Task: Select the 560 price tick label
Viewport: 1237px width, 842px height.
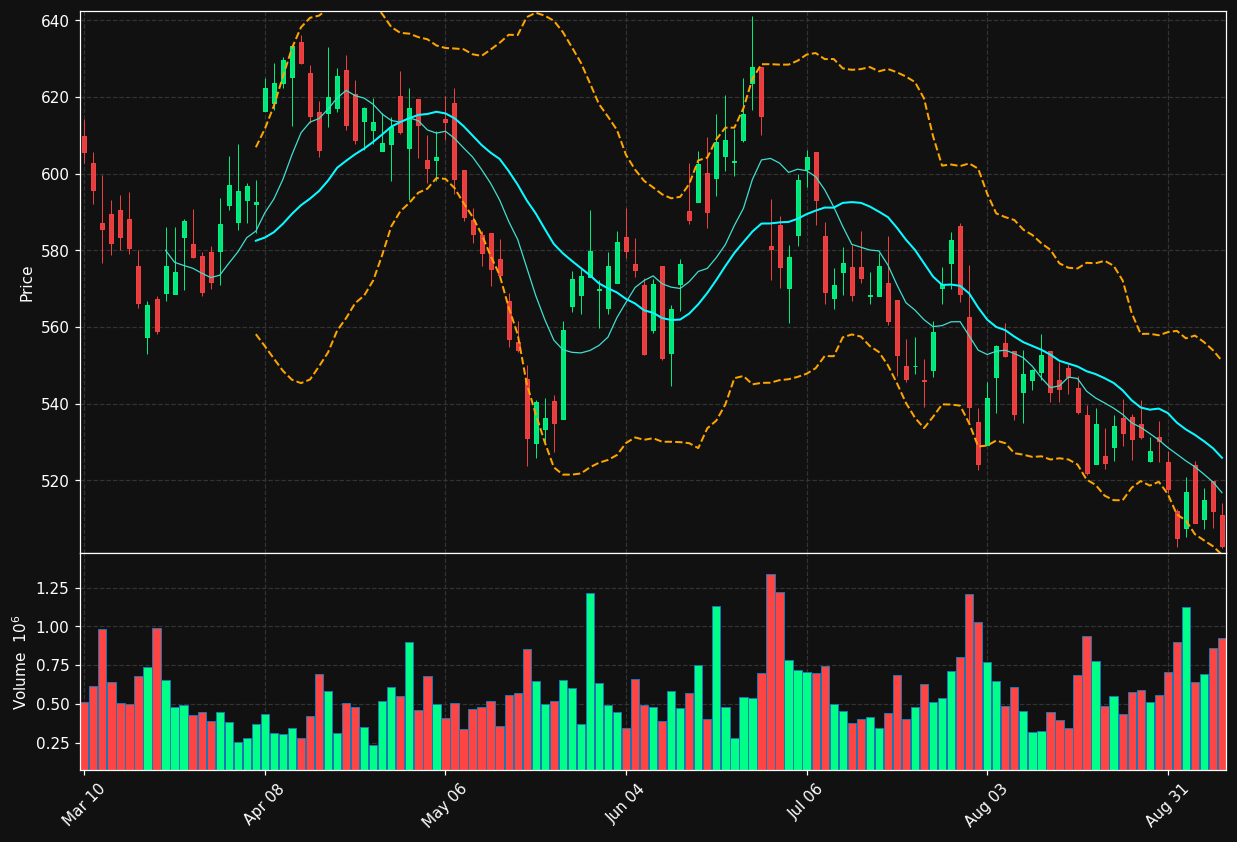Action: pyautogui.click(x=55, y=328)
